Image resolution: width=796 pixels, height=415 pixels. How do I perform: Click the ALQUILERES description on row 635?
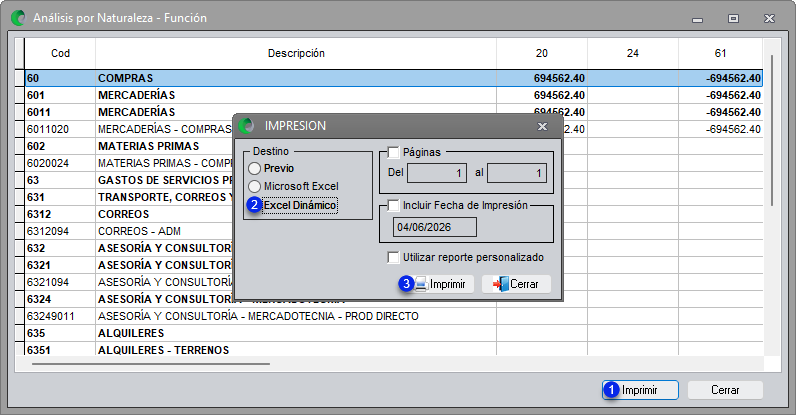pyautogui.click(x=131, y=334)
